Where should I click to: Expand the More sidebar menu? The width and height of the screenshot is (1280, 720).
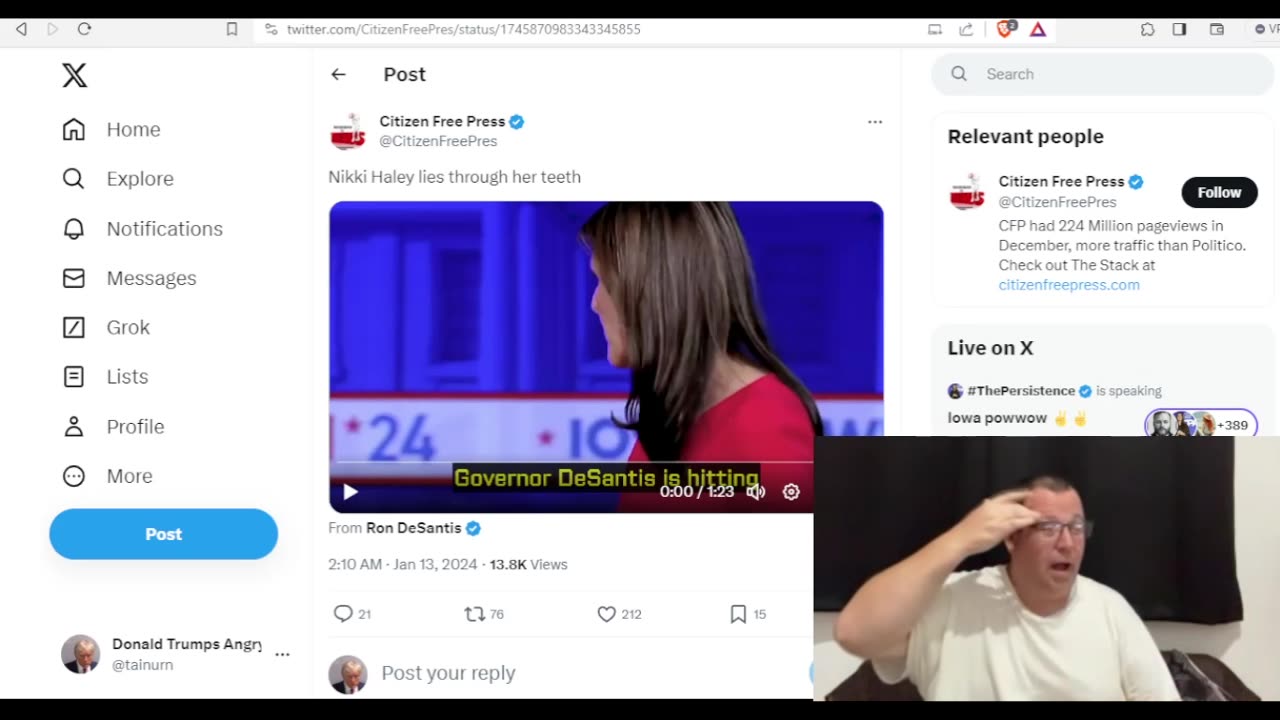pos(107,476)
